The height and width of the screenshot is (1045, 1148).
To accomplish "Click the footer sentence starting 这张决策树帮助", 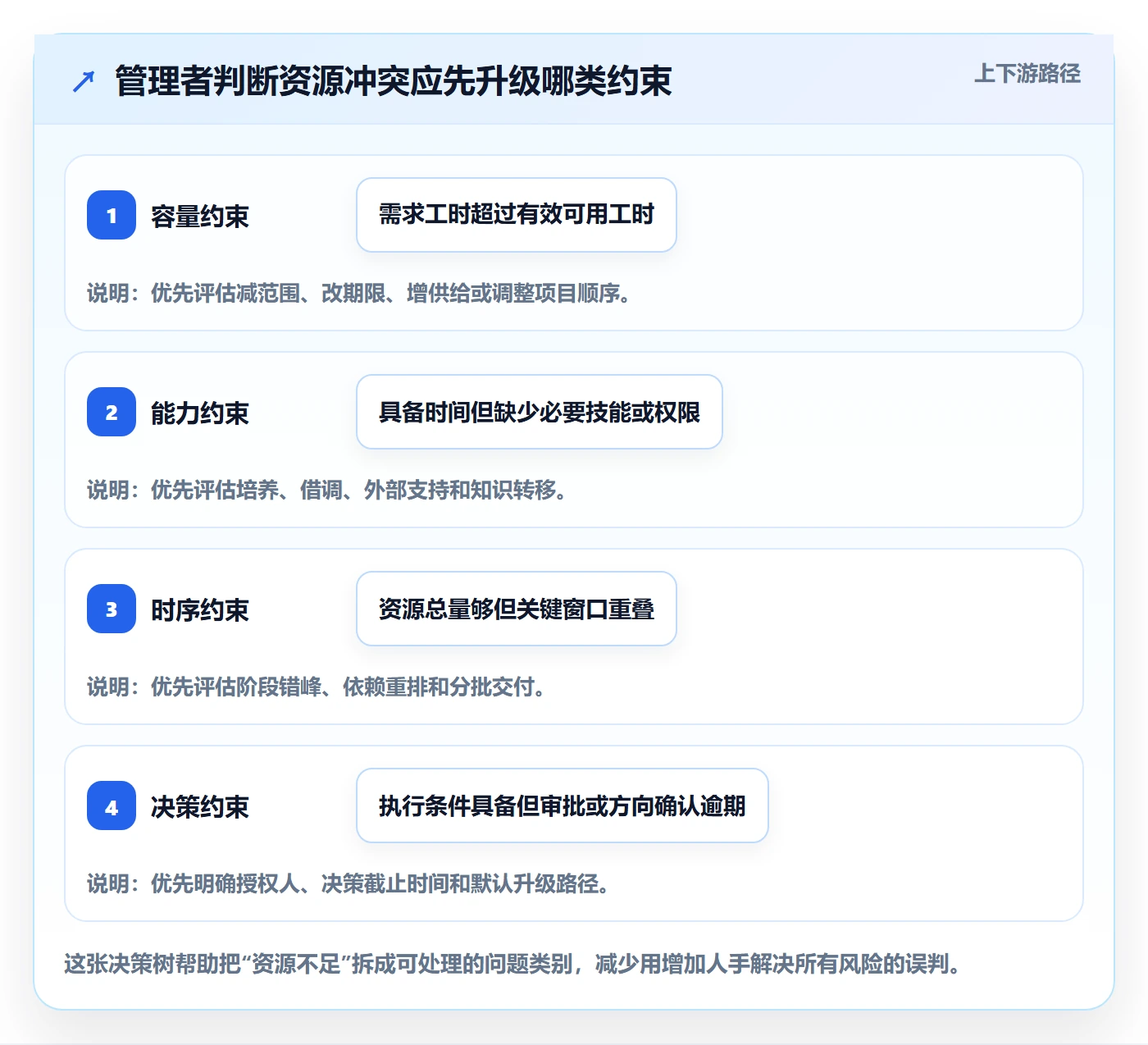I will pos(512,964).
